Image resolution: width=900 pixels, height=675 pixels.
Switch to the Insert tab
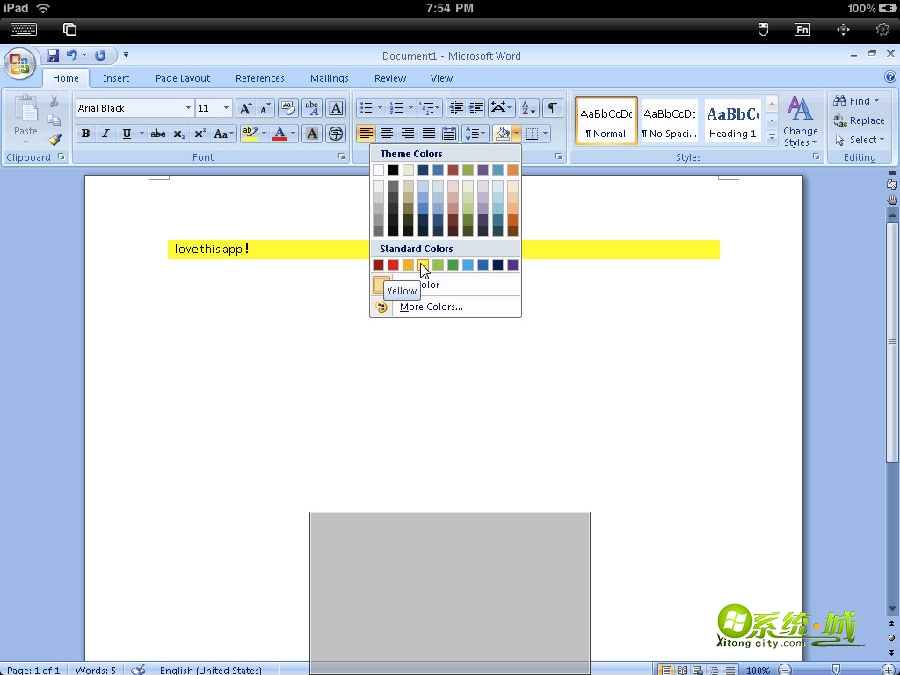pos(116,78)
